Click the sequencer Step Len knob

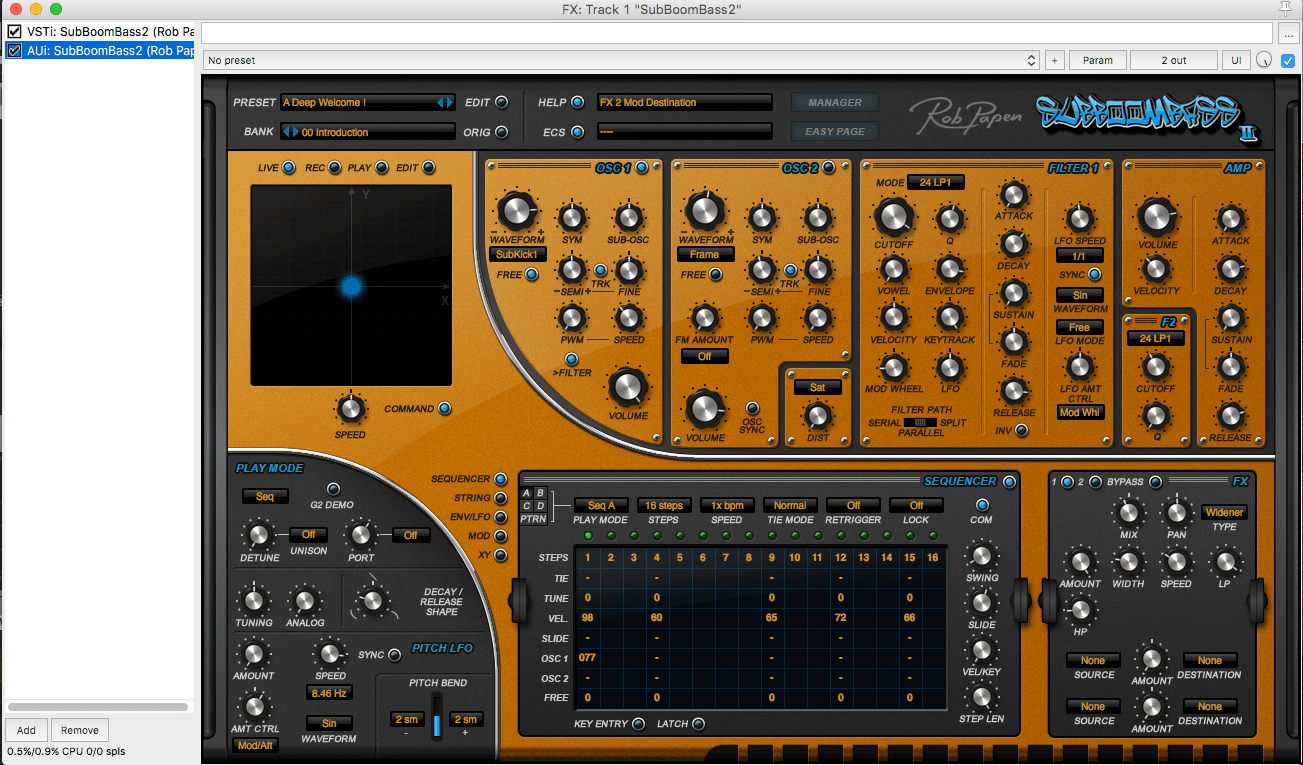point(981,697)
